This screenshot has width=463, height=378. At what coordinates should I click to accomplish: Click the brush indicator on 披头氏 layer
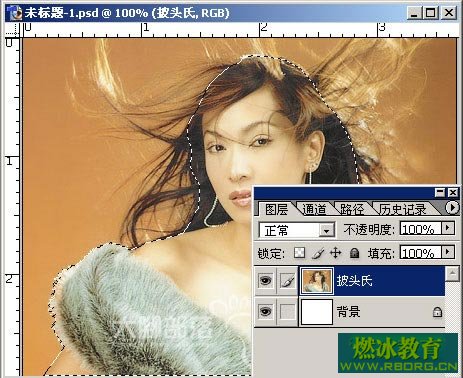287,281
